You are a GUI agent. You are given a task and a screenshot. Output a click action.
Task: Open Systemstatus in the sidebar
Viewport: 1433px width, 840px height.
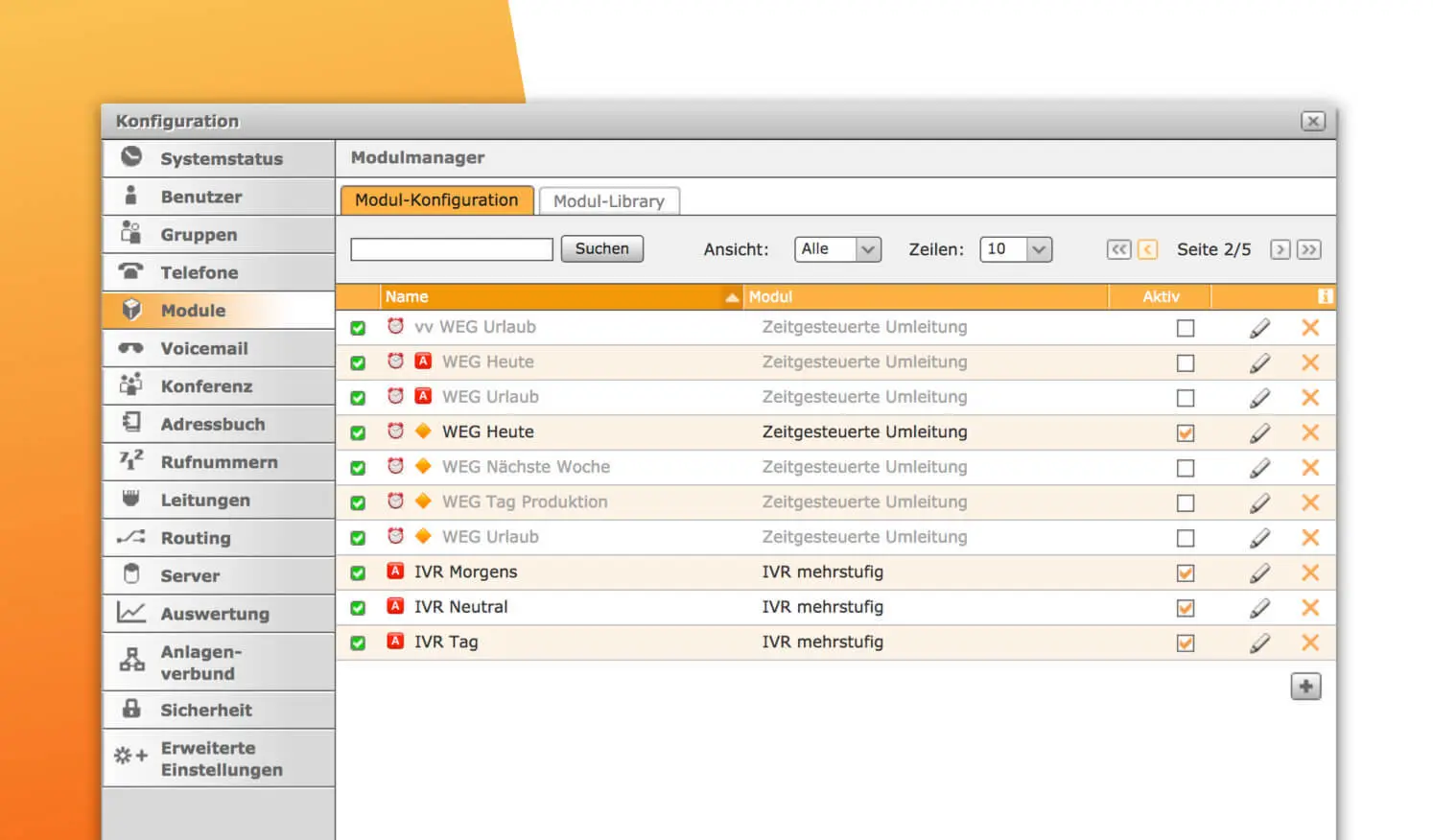(219, 159)
